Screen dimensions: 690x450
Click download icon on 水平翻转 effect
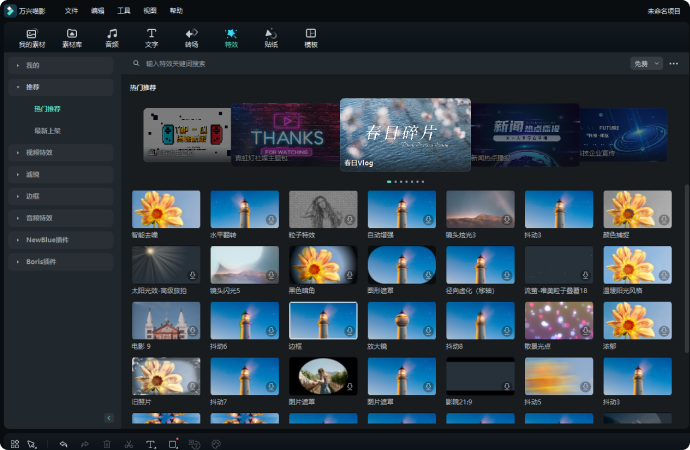tap(270, 220)
